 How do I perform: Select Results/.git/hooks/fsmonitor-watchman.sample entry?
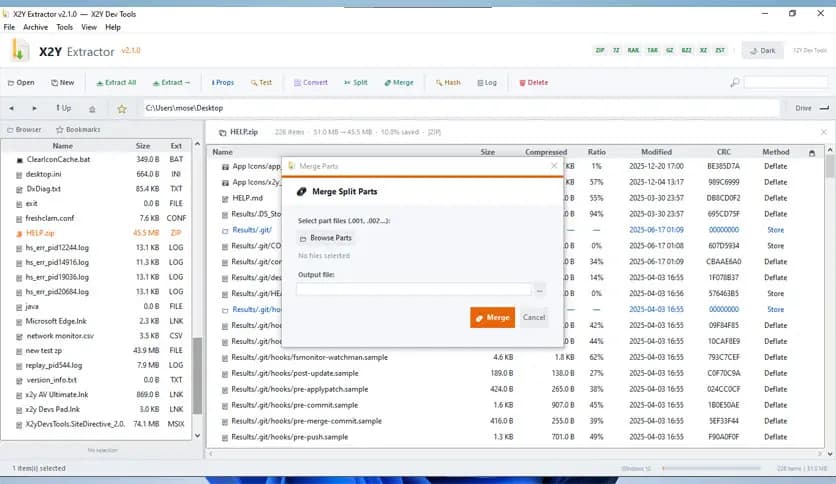coord(516,357)
